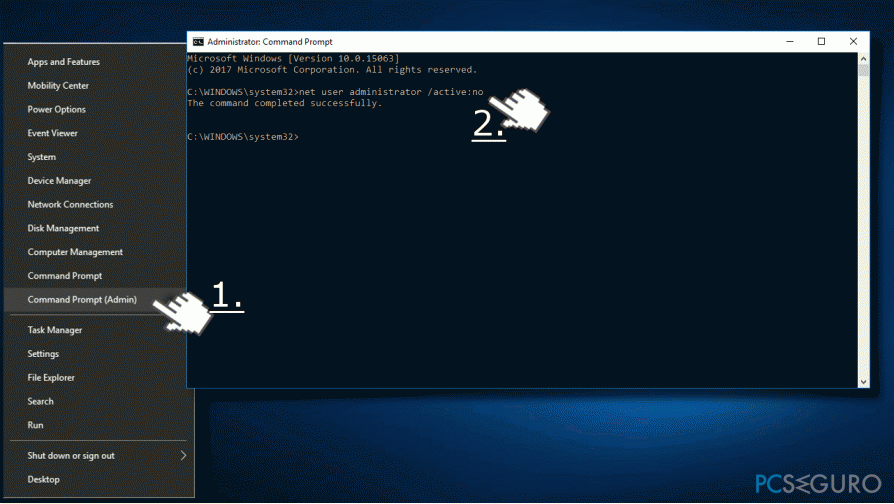The width and height of the screenshot is (894, 504).
Task: Click 'The command completed successfully.' line
Action: click(x=285, y=103)
